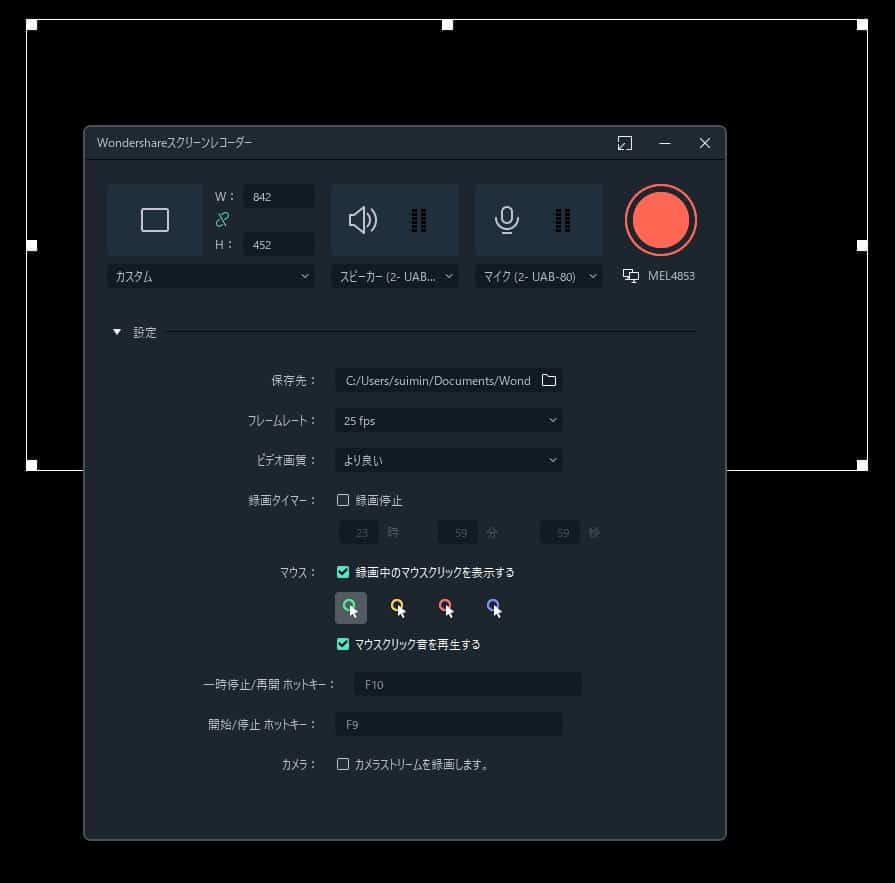This screenshot has height=883, width=895.
Task: Click the speaker volume level meter
Action: (x=419, y=220)
